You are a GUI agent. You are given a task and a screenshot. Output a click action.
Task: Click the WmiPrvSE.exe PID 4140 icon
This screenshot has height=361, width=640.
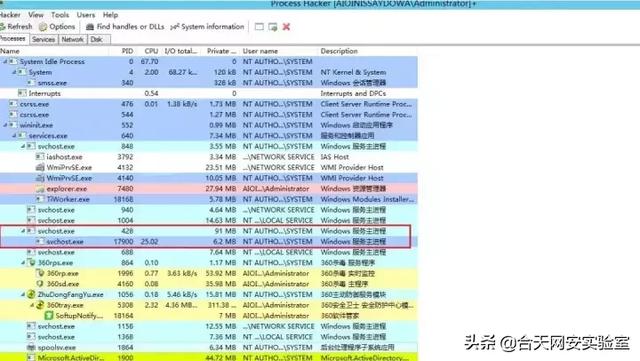(40, 178)
